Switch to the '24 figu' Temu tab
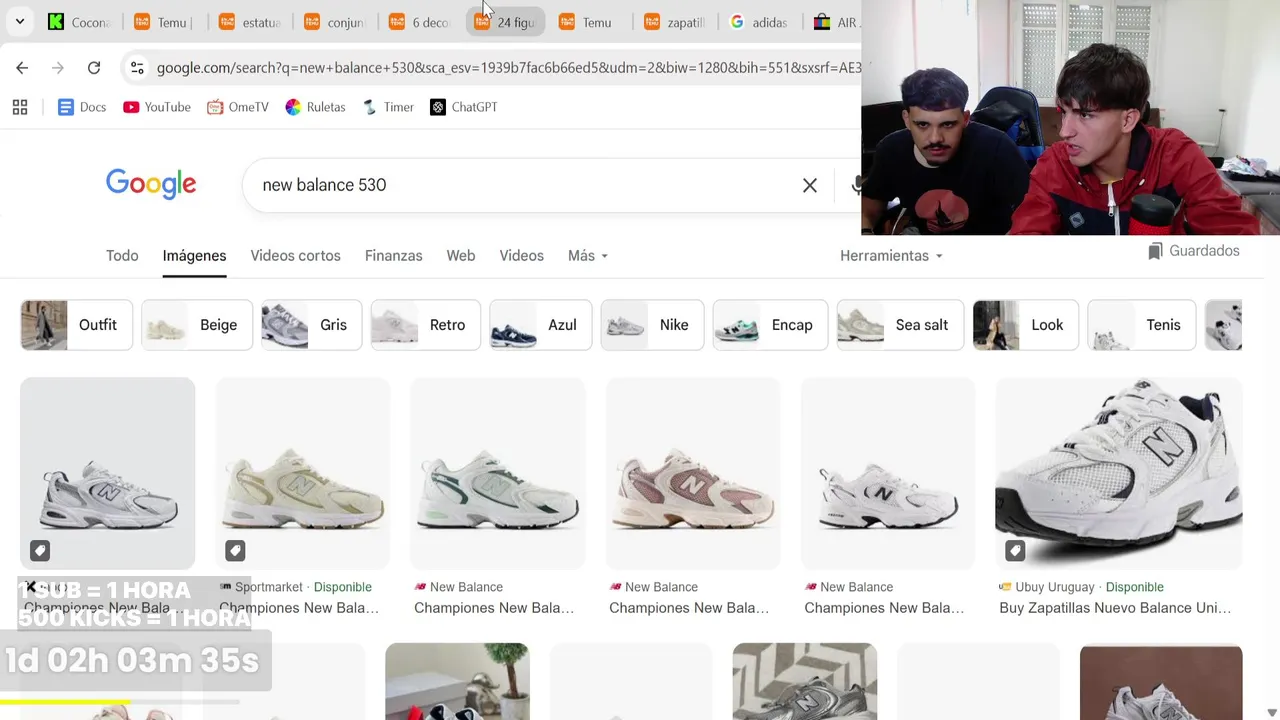The height and width of the screenshot is (720, 1280). pos(505,22)
